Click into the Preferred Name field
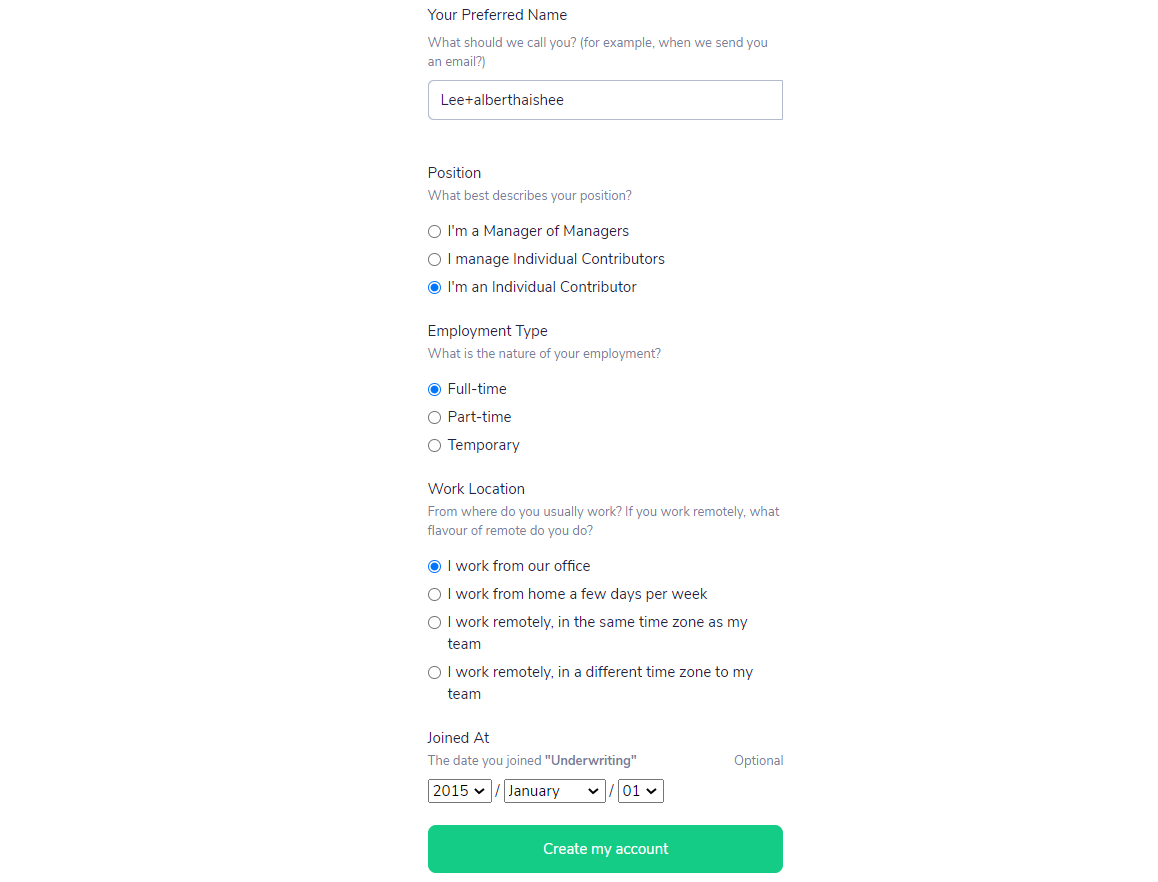1158x882 pixels. [605, 100]
